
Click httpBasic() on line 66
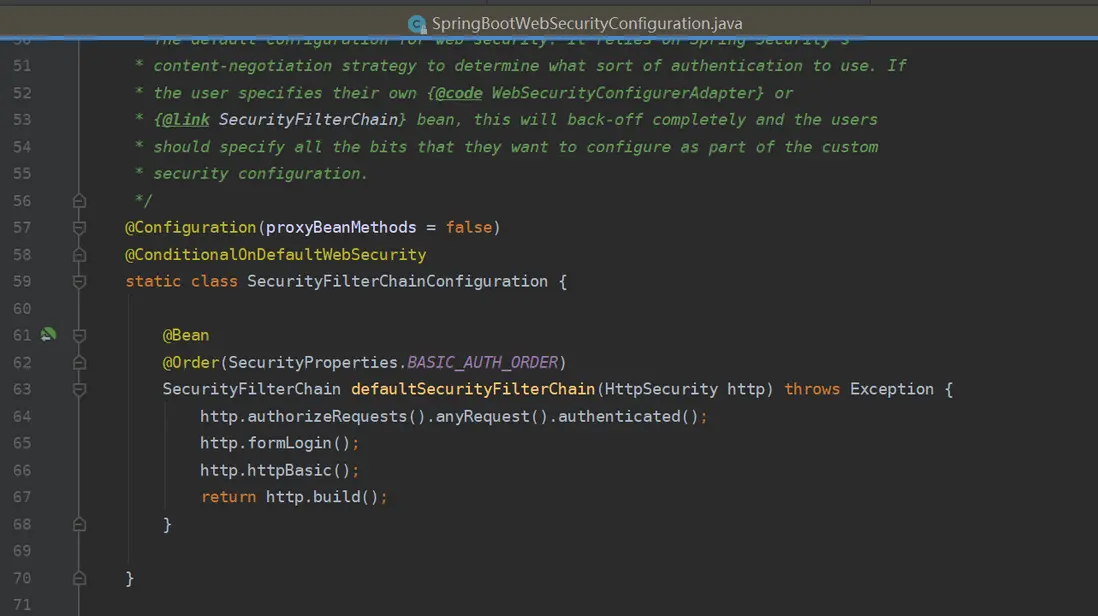pos(299,470)
